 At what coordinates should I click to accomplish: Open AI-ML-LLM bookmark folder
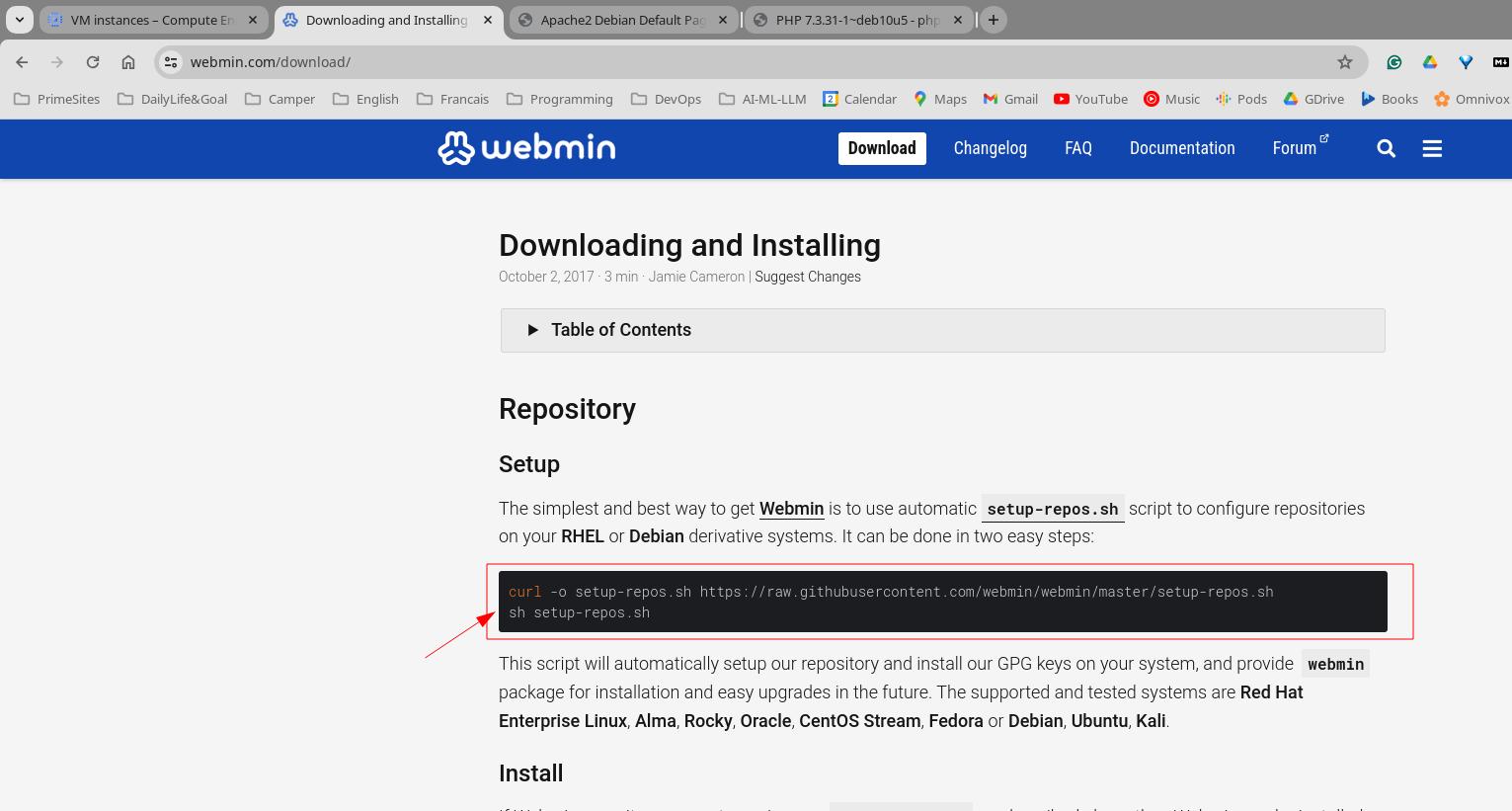[762, 99]
